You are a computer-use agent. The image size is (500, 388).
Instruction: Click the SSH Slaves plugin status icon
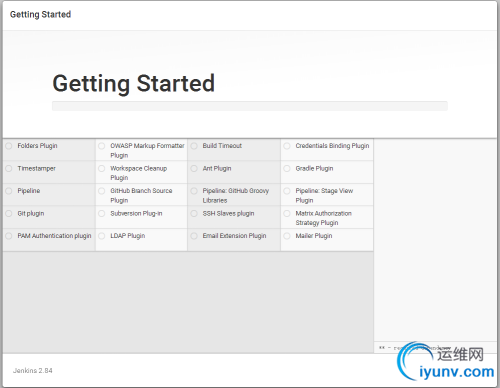[194, 214]
